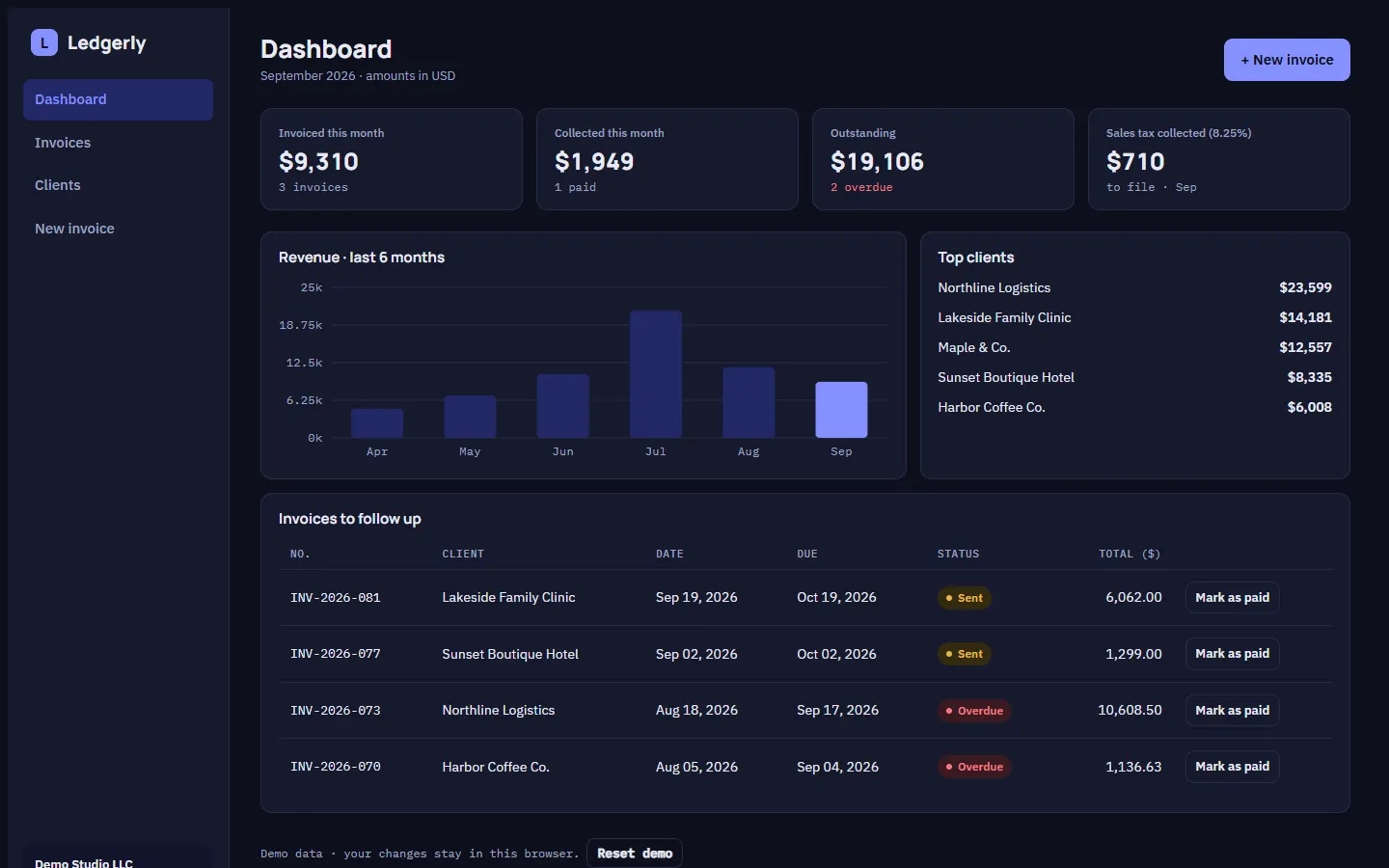Click the Overdue badge for INV-2026-070

coord(974,767)
